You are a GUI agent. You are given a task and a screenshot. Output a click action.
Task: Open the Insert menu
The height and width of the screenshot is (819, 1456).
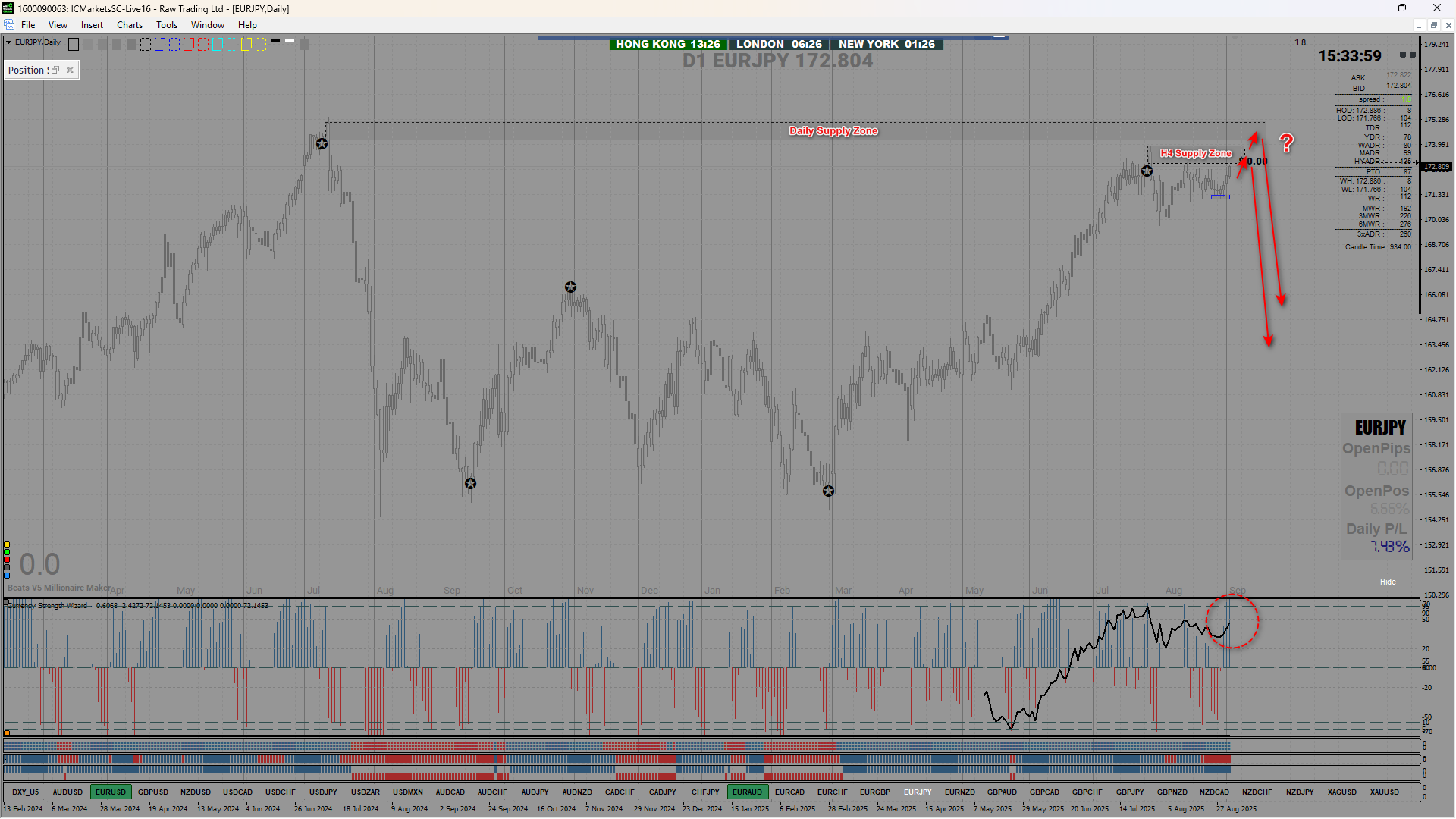point(92,25)
